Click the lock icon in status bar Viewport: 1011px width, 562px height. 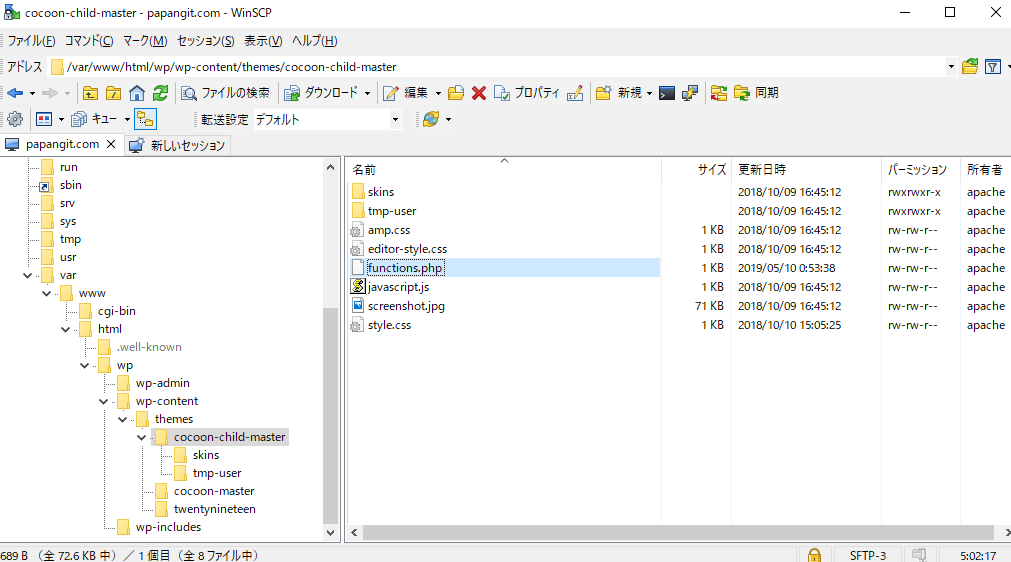814,555
